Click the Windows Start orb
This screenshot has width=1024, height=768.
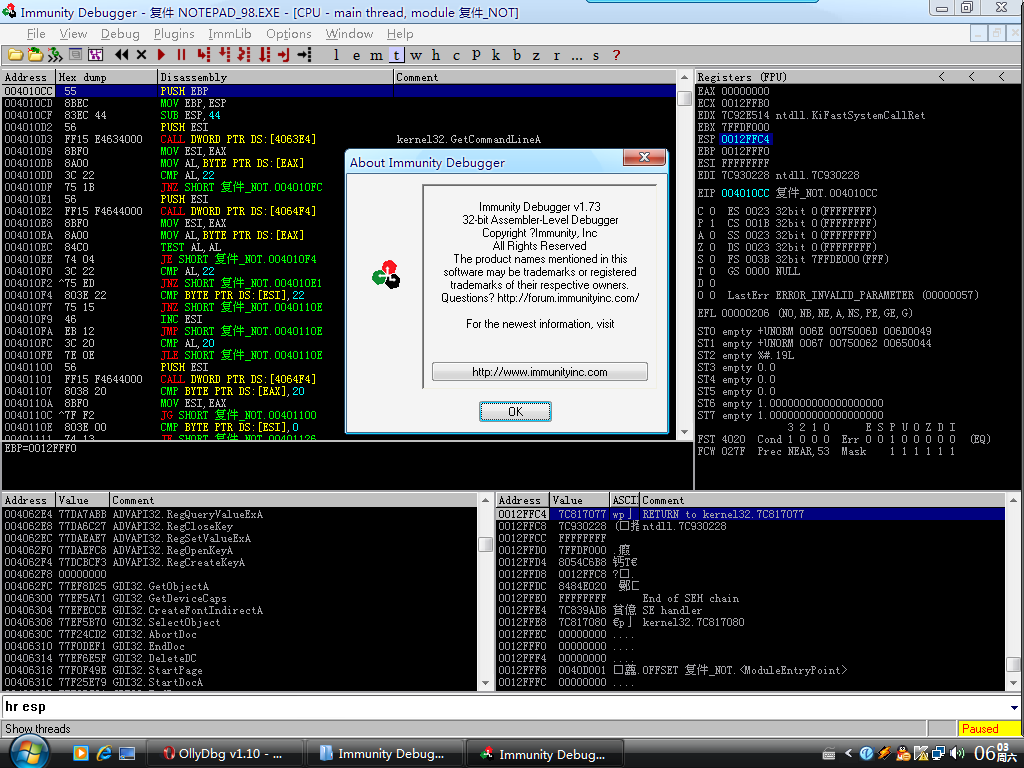point(27,753)
